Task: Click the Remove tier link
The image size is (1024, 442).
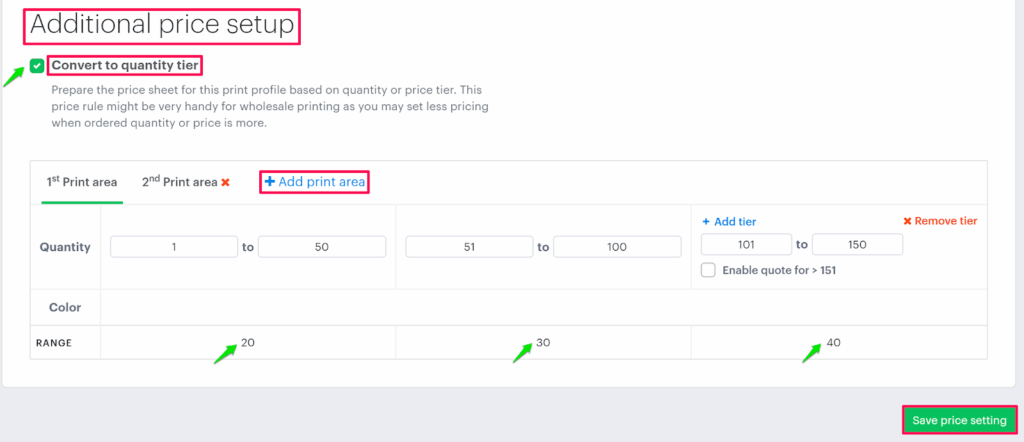Action: [x=945, y=222]
